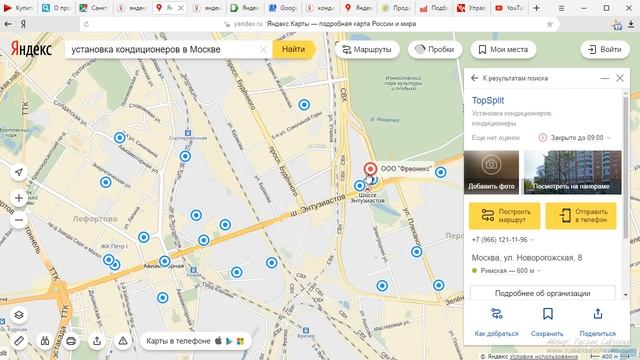Screen dimensions: 640x360
Task: Click the share map upload icon
Action: click(x=97, y=341)
